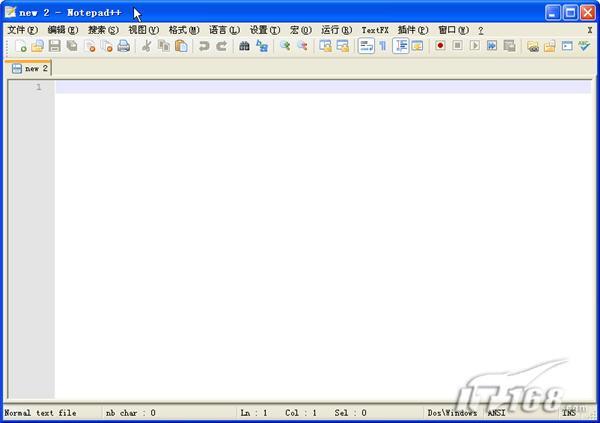600x423 pixels.
Task: Click line number 1 in the margin
Action: point(38,87)
